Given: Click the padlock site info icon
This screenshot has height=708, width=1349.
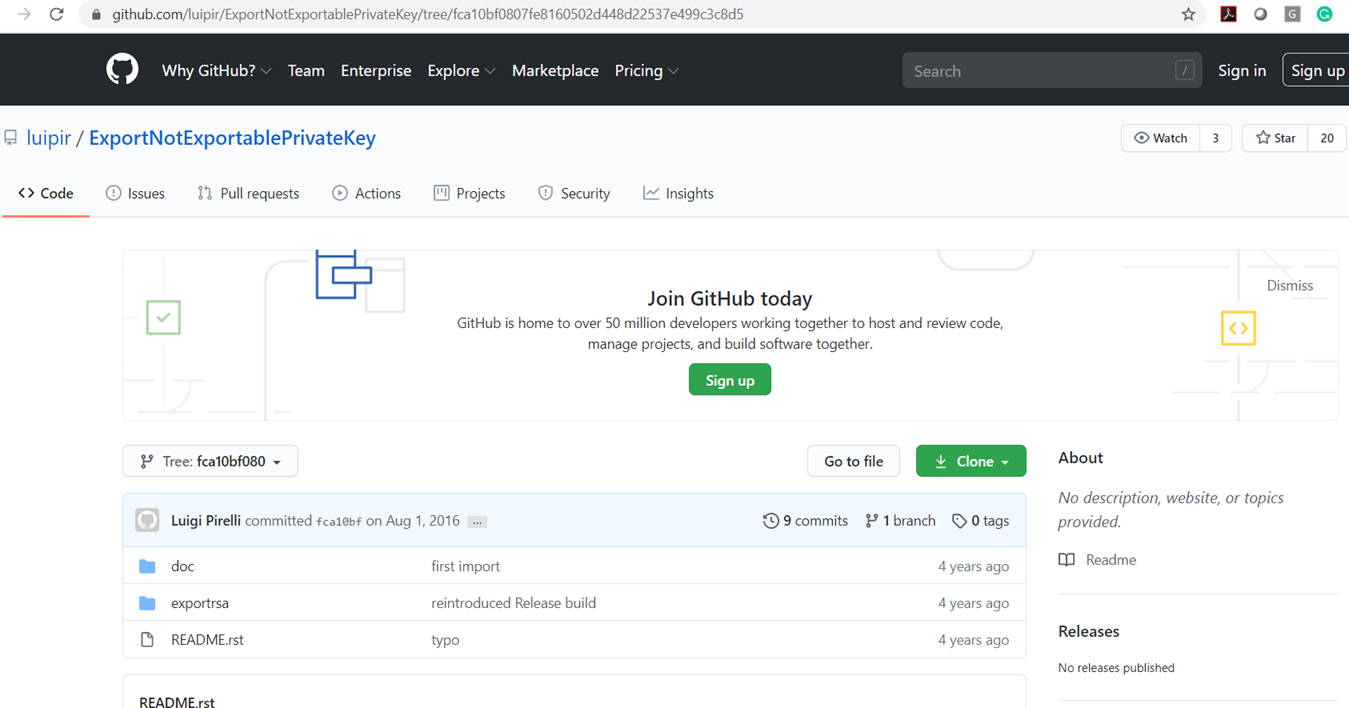Looking at the screenshot, I should click(x=97, y=15).
